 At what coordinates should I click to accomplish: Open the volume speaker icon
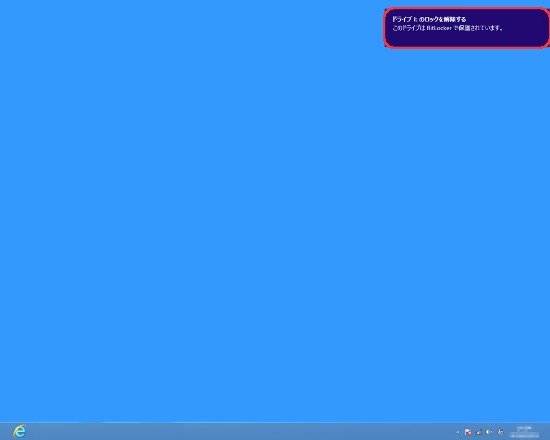pyautogui.click(x=489, y=432)
